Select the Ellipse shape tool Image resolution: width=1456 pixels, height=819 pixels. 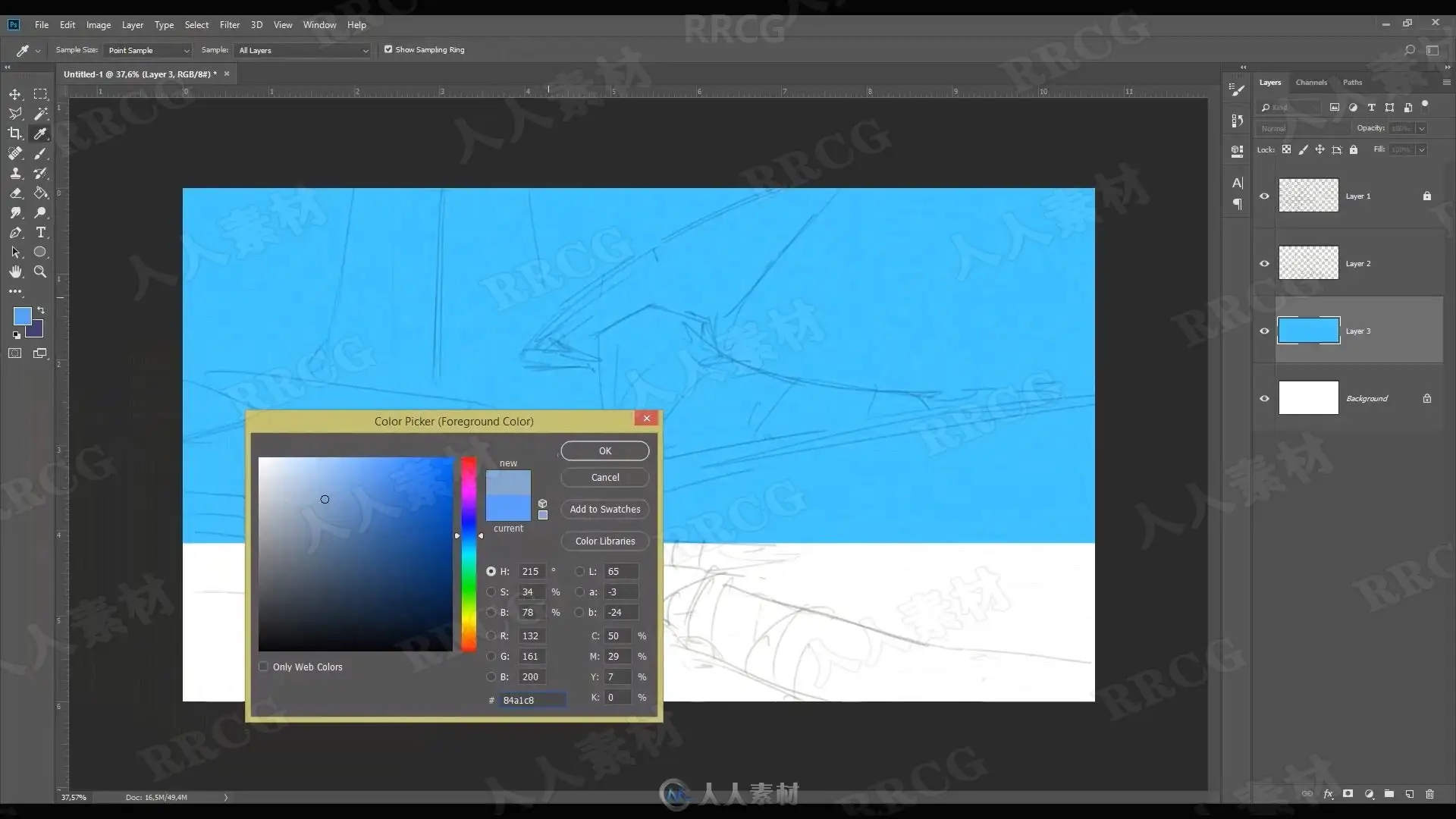(x=40, y=252)
